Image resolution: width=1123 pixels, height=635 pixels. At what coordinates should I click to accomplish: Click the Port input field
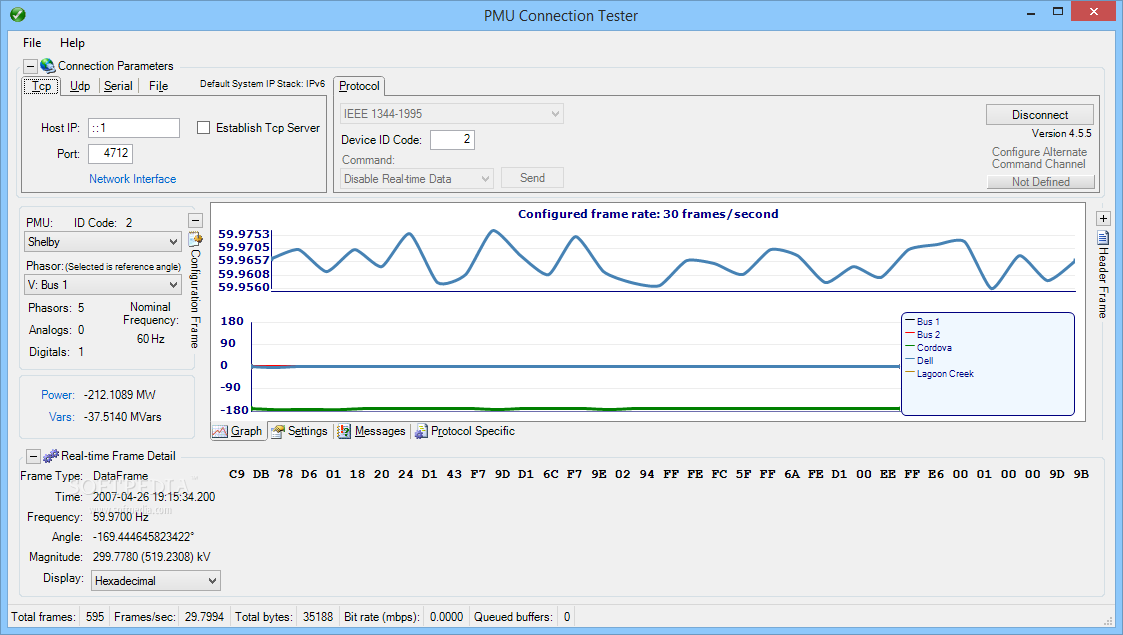(110, 153)
